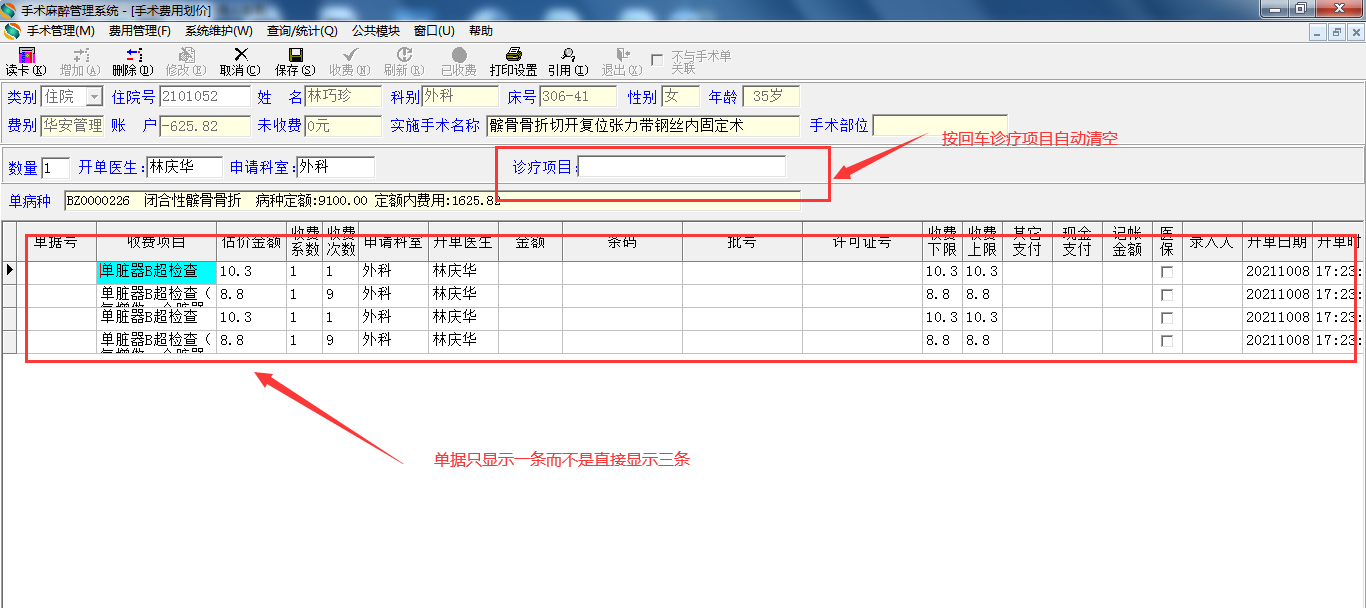
Task: Open the 窗口(U) menu
Action: point(434,31)
